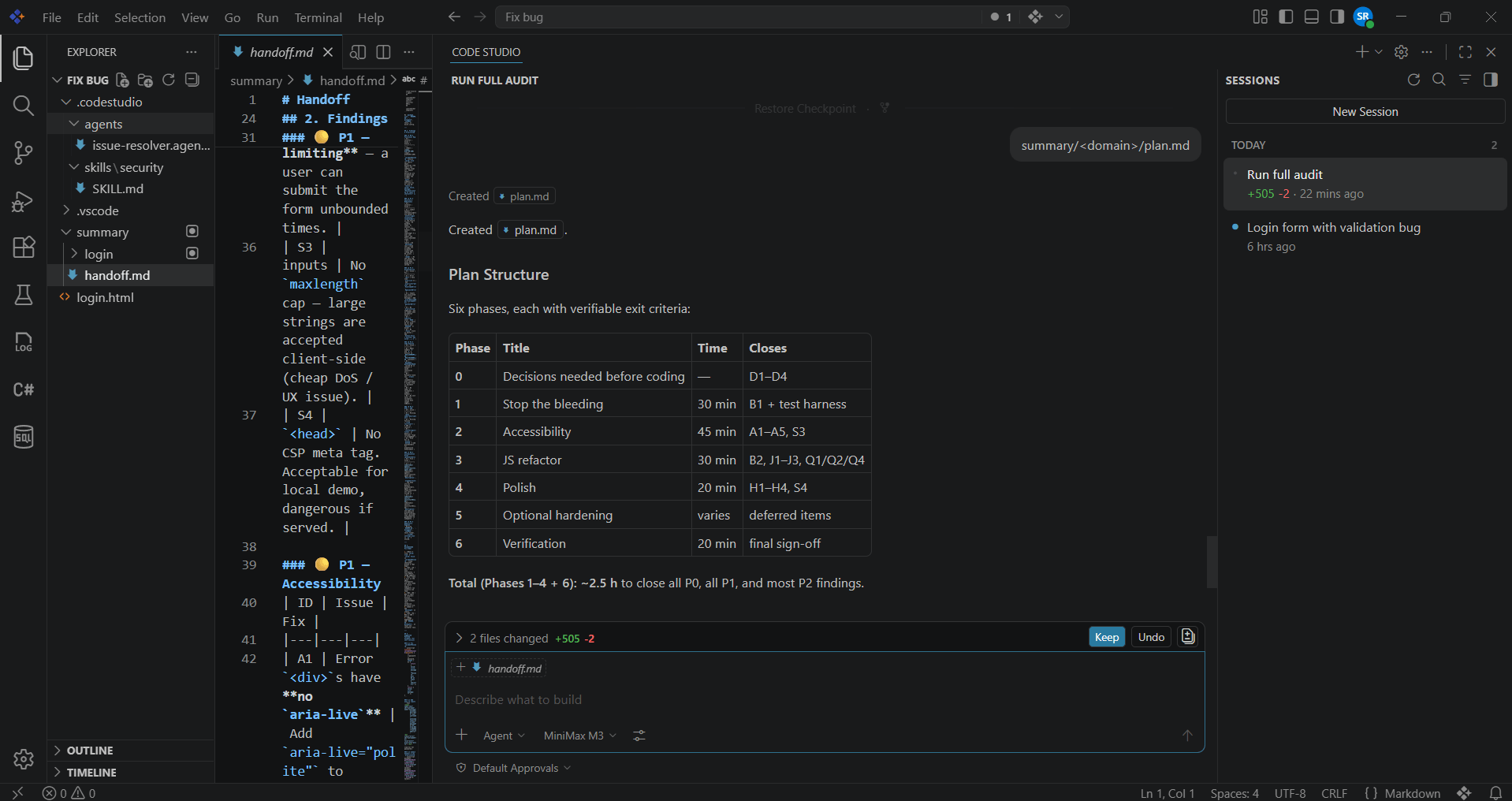The width and height of the screenshot is (1512, 801).
Task: Start a New Session
Action: click(1365, 112)
